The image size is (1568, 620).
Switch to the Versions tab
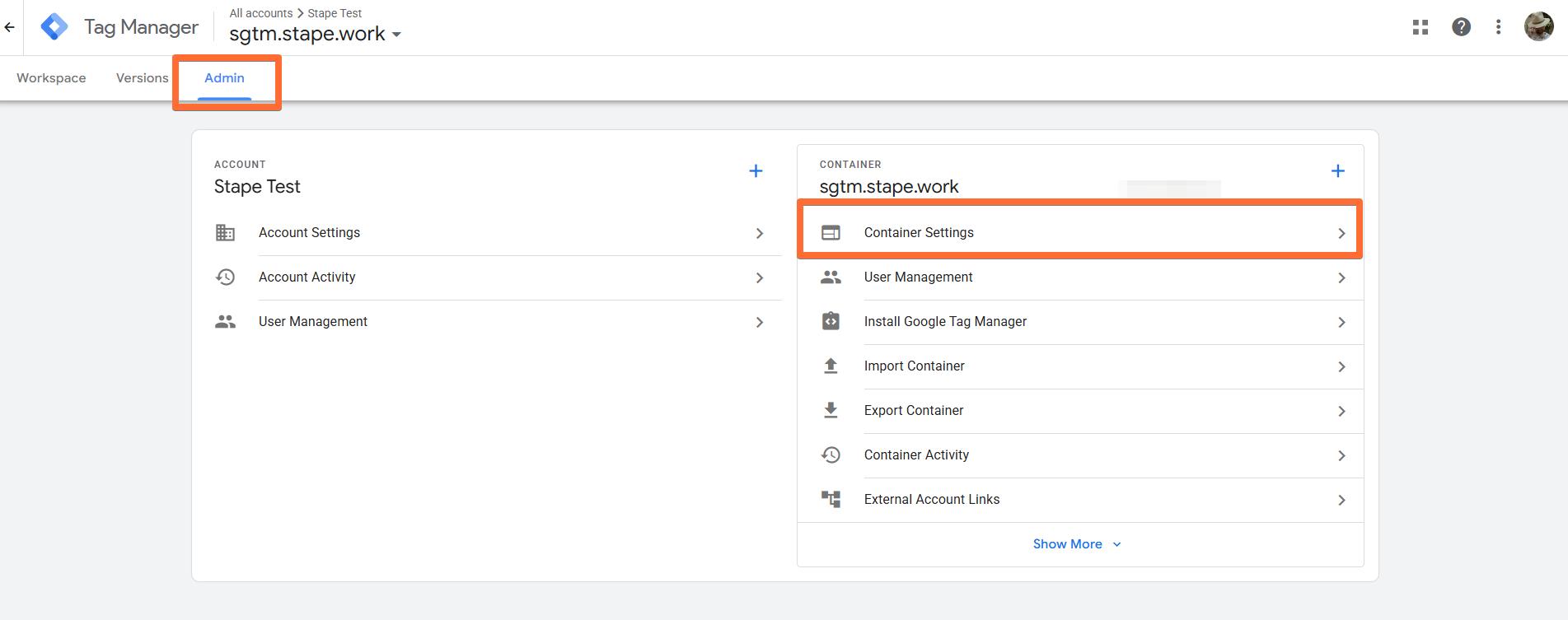pos(142,78)
